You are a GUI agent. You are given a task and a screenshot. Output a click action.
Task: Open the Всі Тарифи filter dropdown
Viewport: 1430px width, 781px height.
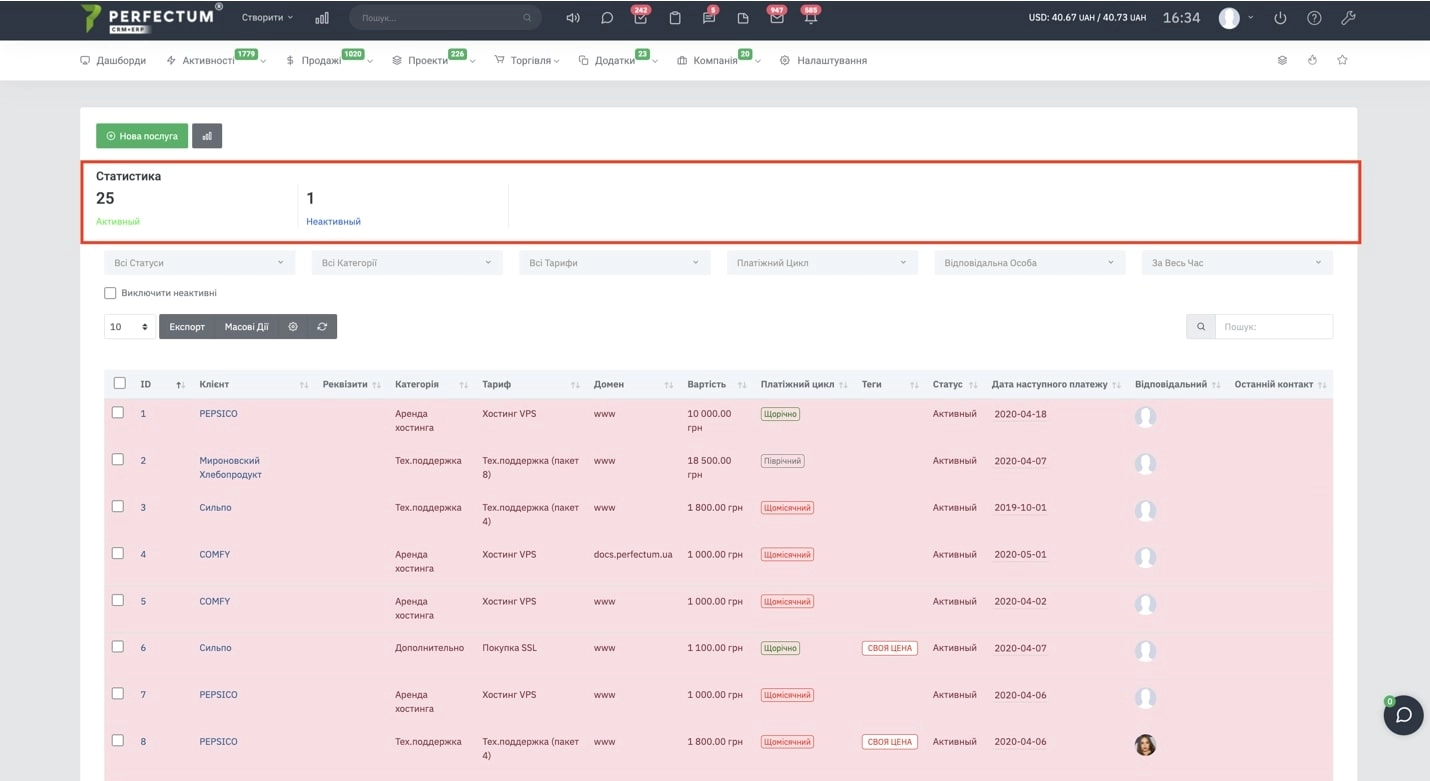[x=614, y=263]
